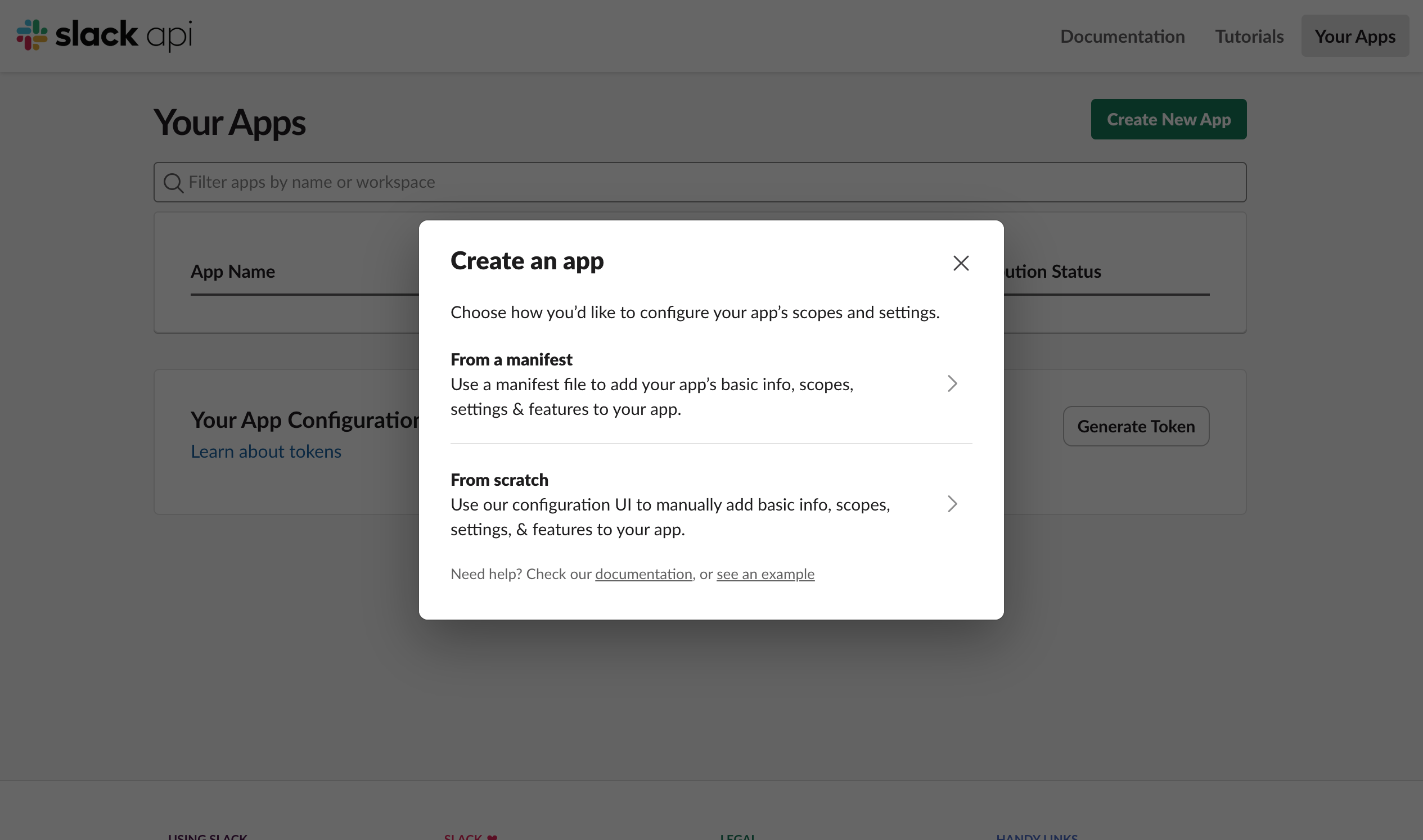The height and width of the screenshot is (840, 1423).
Task: Choose the From a manifest option
Action: coord(651,385)
